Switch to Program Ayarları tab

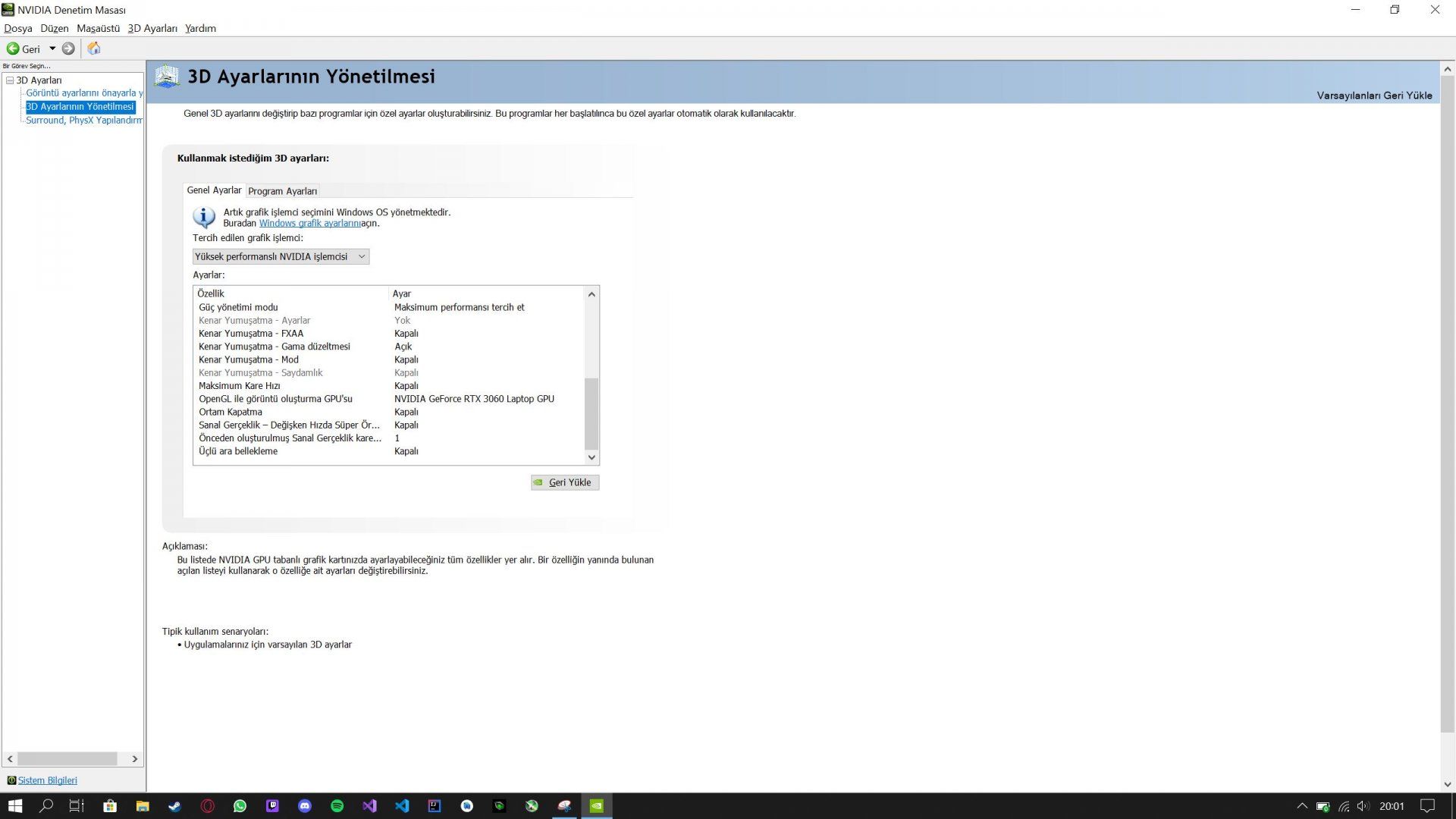282,191
